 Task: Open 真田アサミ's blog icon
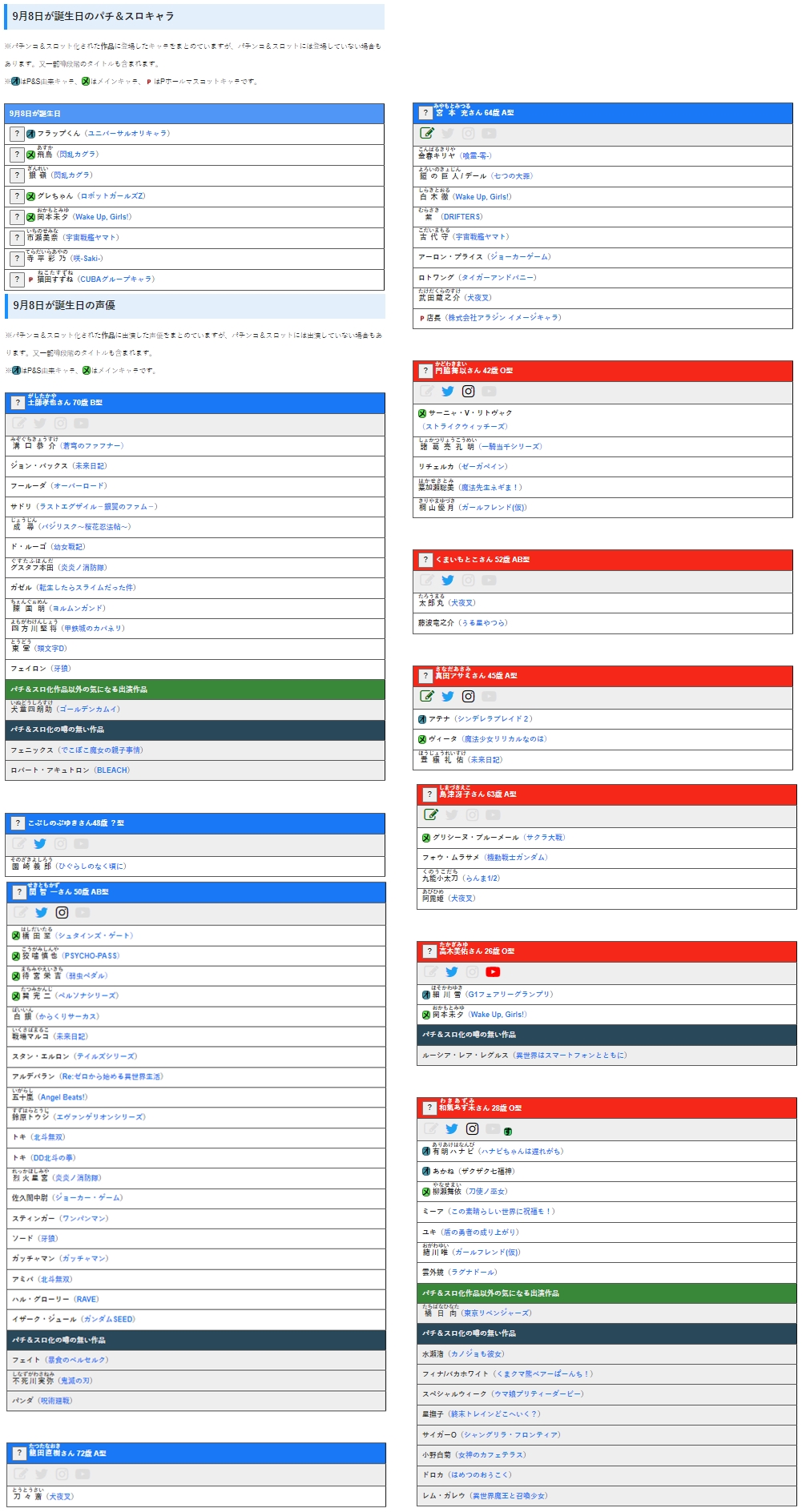pyautogui.click(x=427, y=697)
